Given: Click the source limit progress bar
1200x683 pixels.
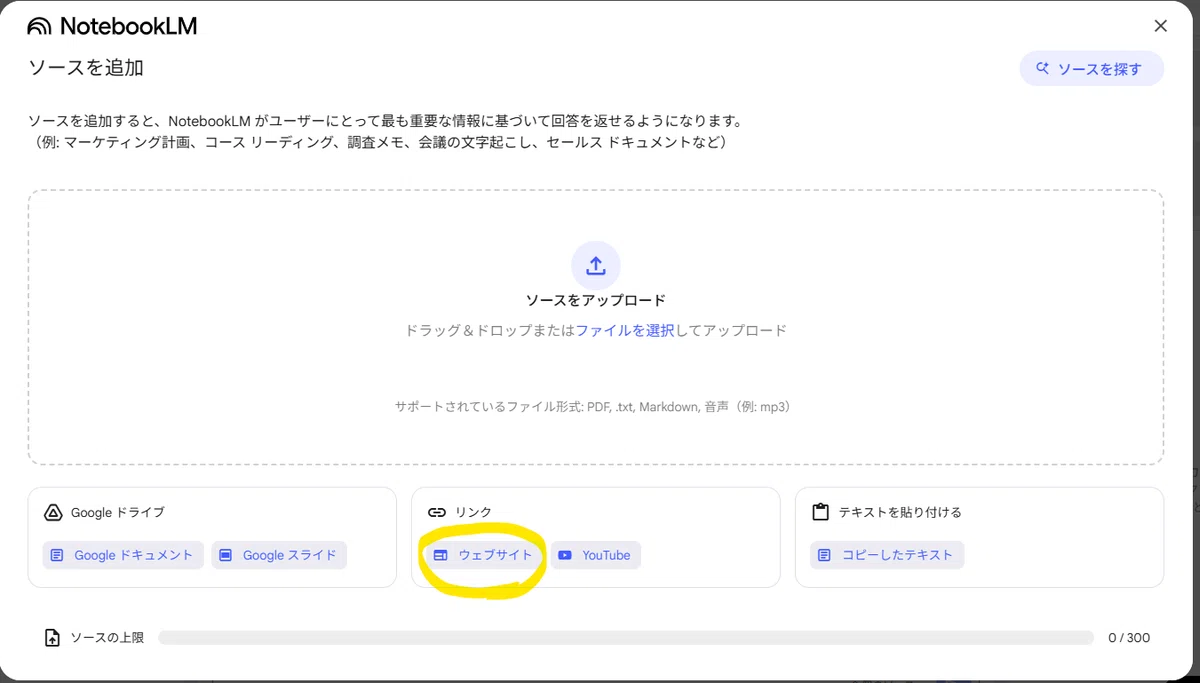Looking at the screenshot, I should click(626, 637).
